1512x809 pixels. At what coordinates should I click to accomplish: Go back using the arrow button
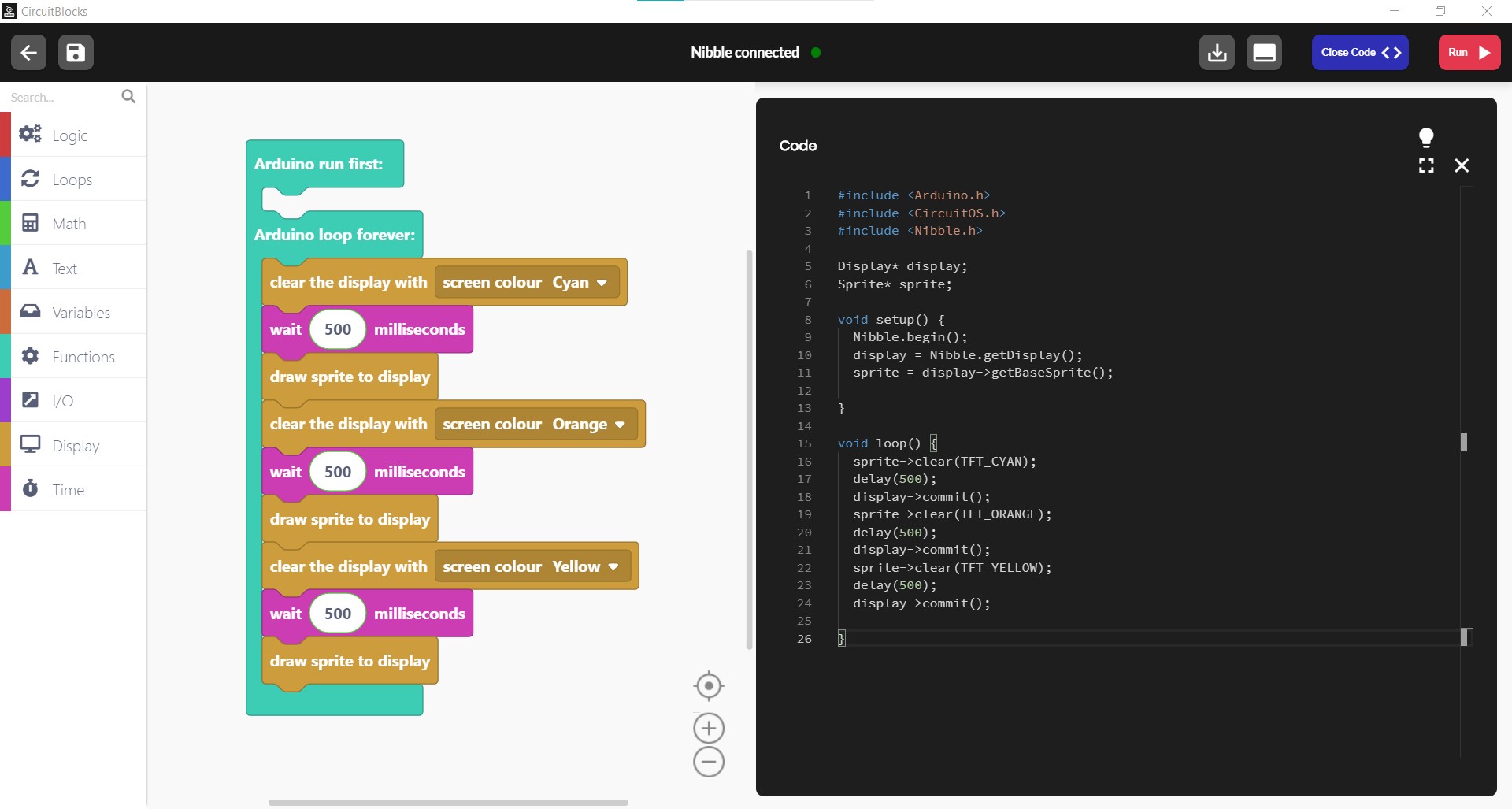point(28,53)
